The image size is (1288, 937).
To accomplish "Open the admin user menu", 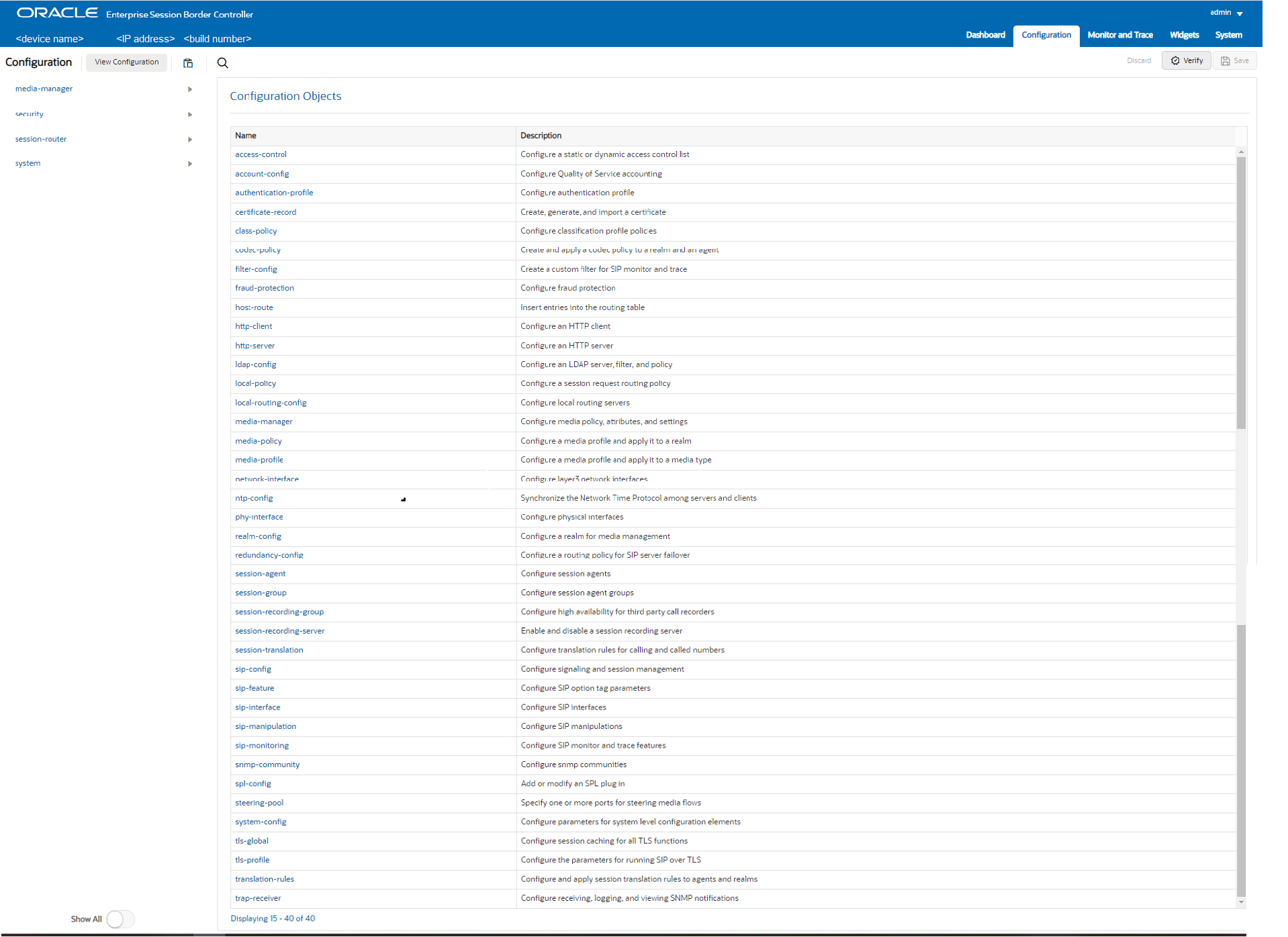I will tap(1225, 12).
